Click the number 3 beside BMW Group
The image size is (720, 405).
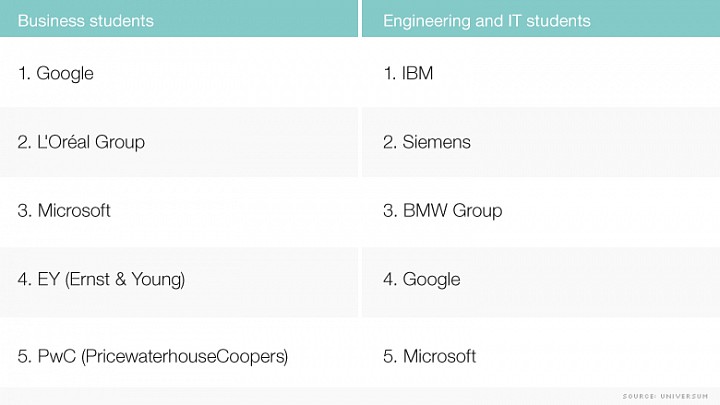pos(390,210)
